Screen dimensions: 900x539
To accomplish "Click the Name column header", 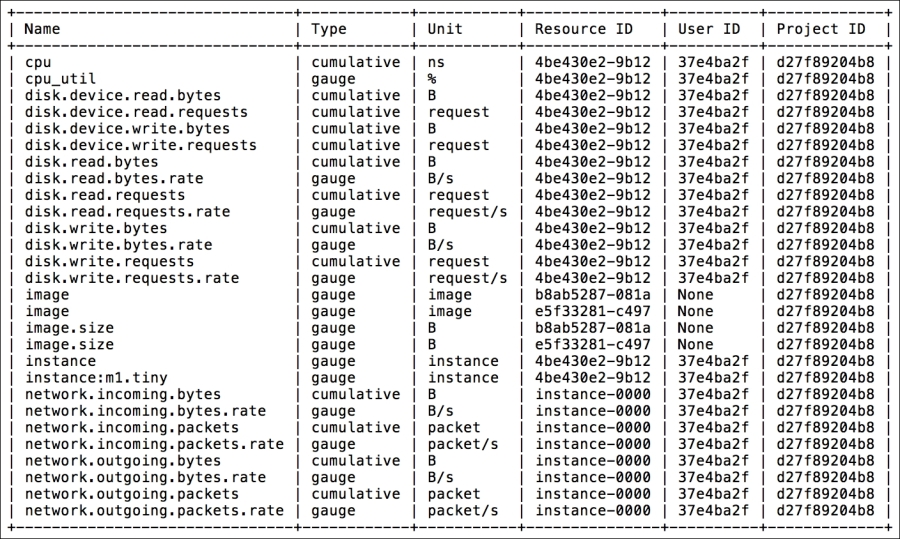I will (43, 29).
